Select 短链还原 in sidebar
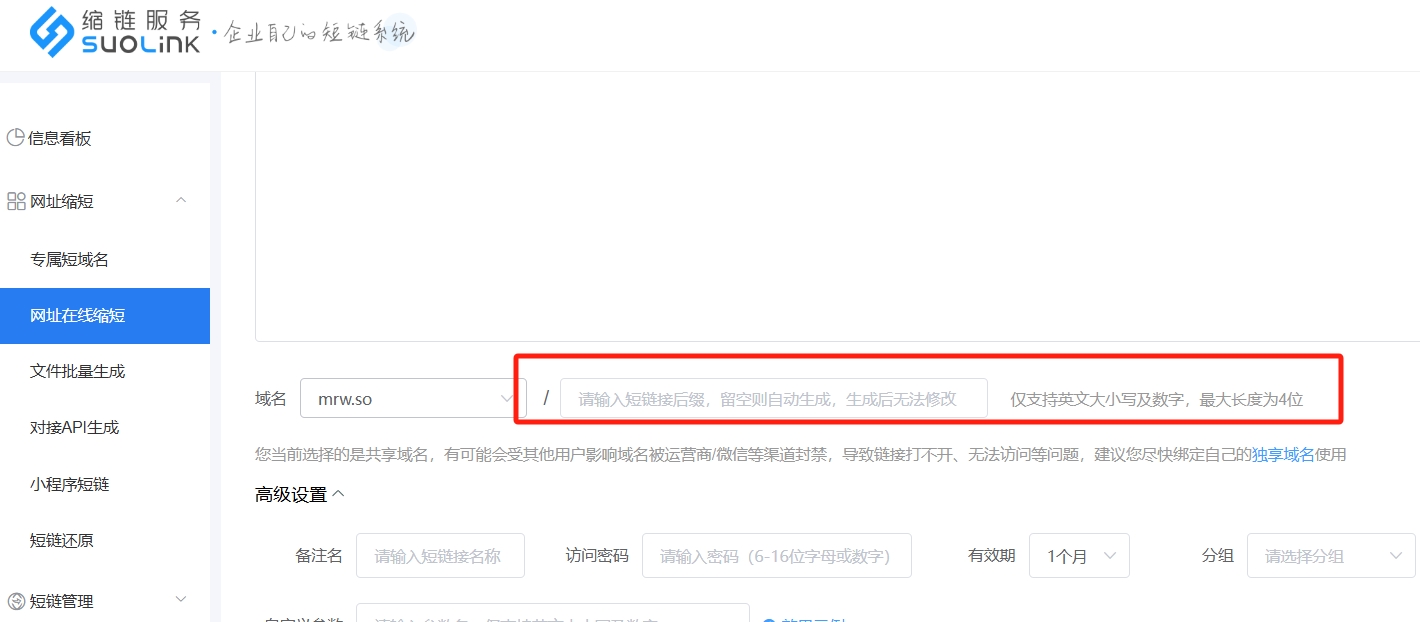The image size is (1420, 622). click(62, 541)
